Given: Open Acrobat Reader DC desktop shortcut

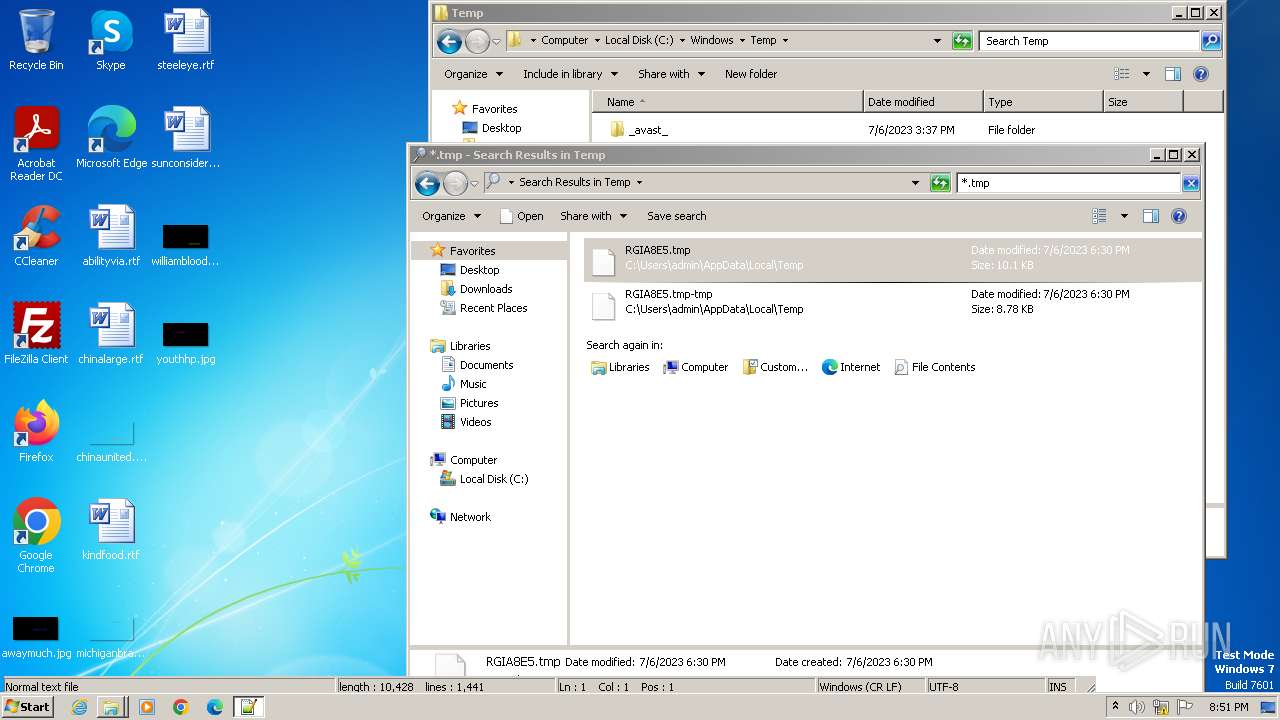Looking at the screenshot, I should 36,144.
